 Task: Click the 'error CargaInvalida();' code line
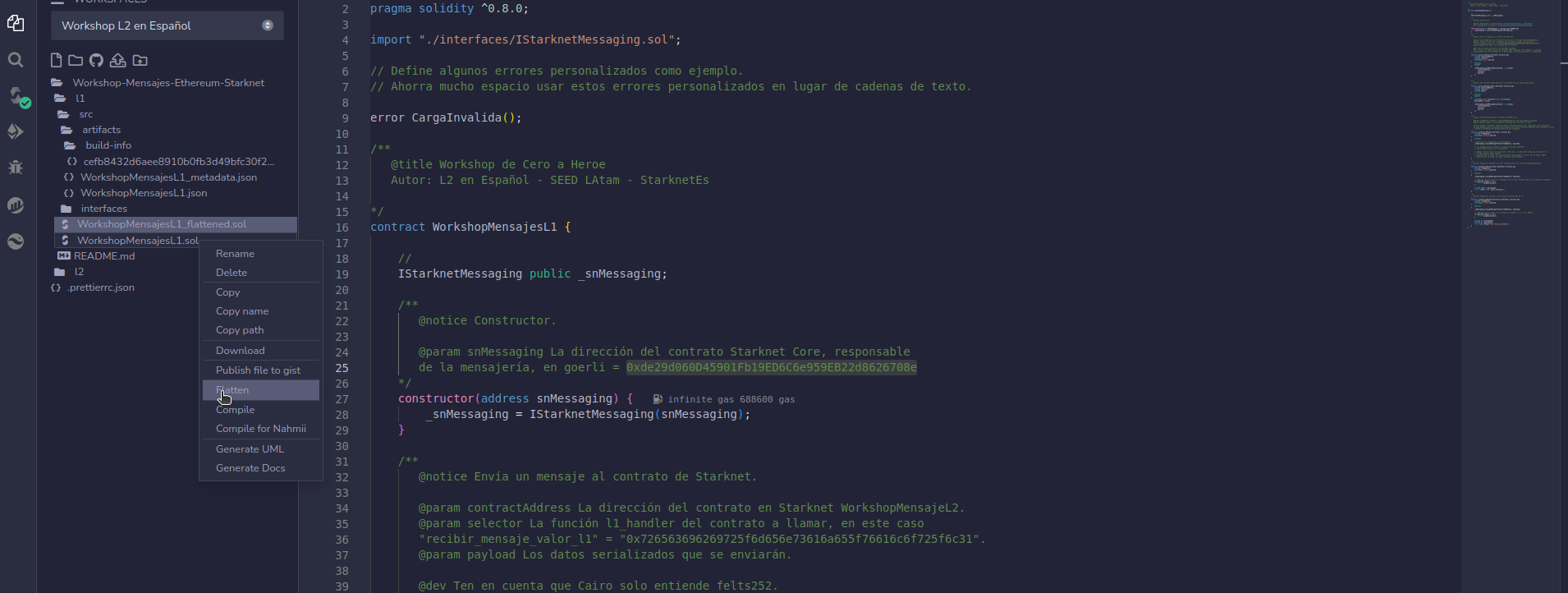446,117
